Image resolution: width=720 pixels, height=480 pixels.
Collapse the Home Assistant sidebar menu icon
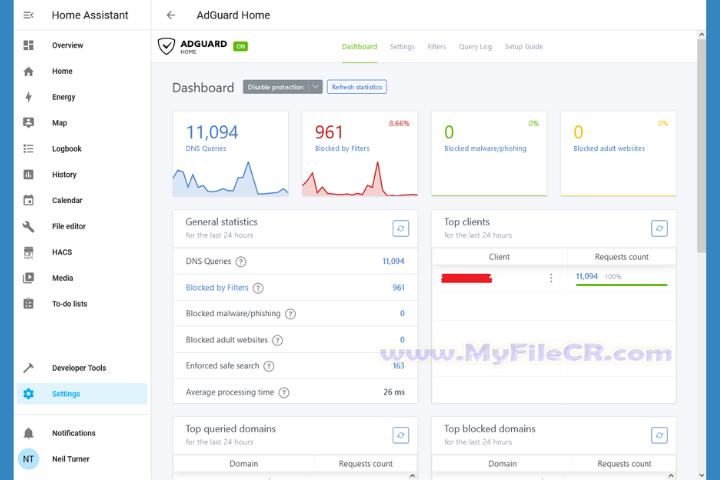28,15
